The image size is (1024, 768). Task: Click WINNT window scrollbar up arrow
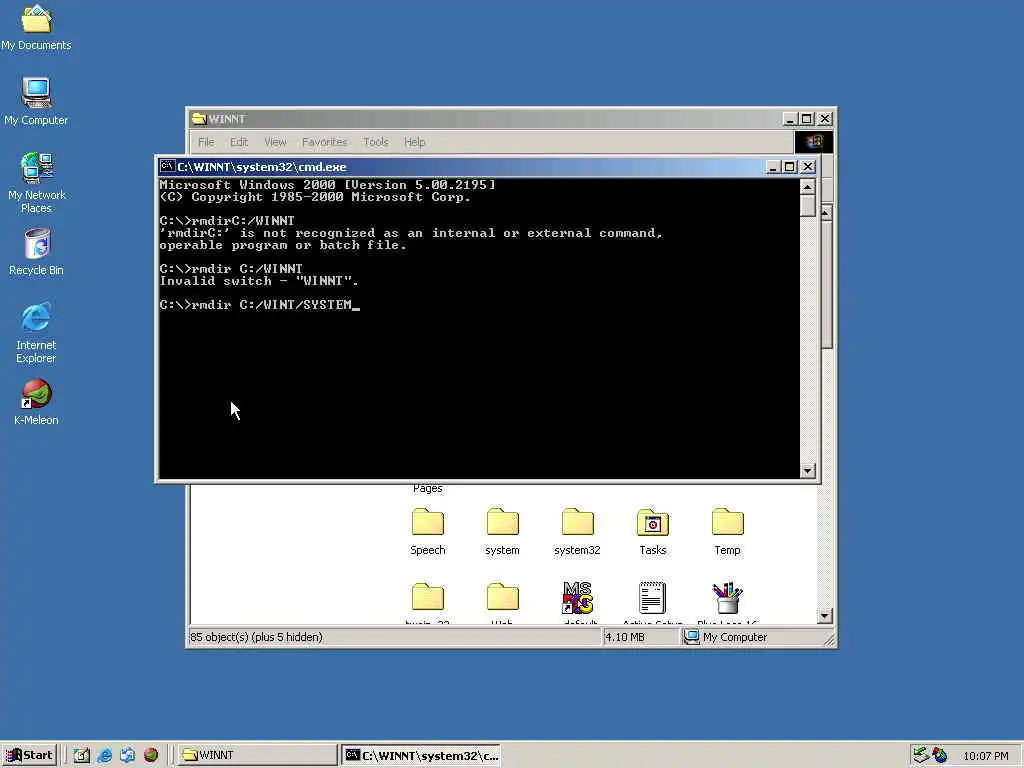(826, 214)
